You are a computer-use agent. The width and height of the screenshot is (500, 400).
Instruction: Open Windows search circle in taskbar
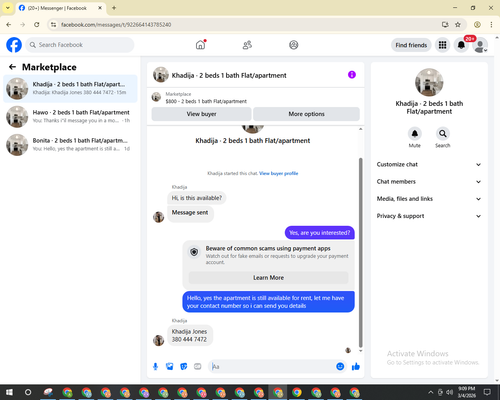(28, 392)
